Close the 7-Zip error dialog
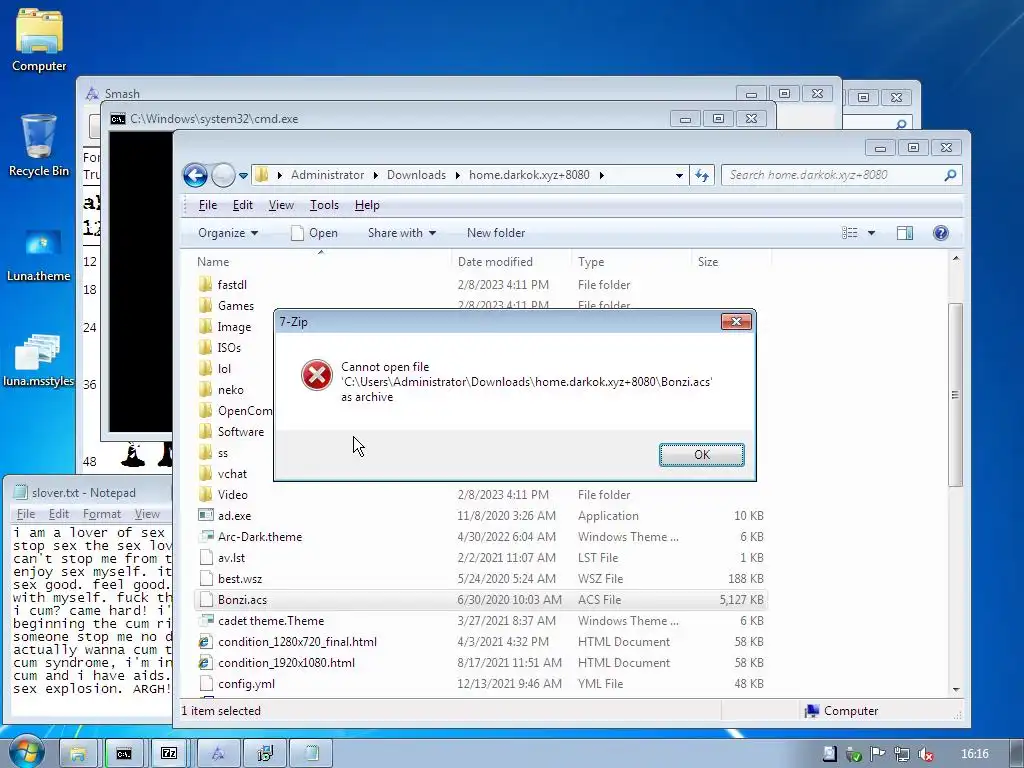Screen dimensions: 1024x768 click(x=736, y=321)
